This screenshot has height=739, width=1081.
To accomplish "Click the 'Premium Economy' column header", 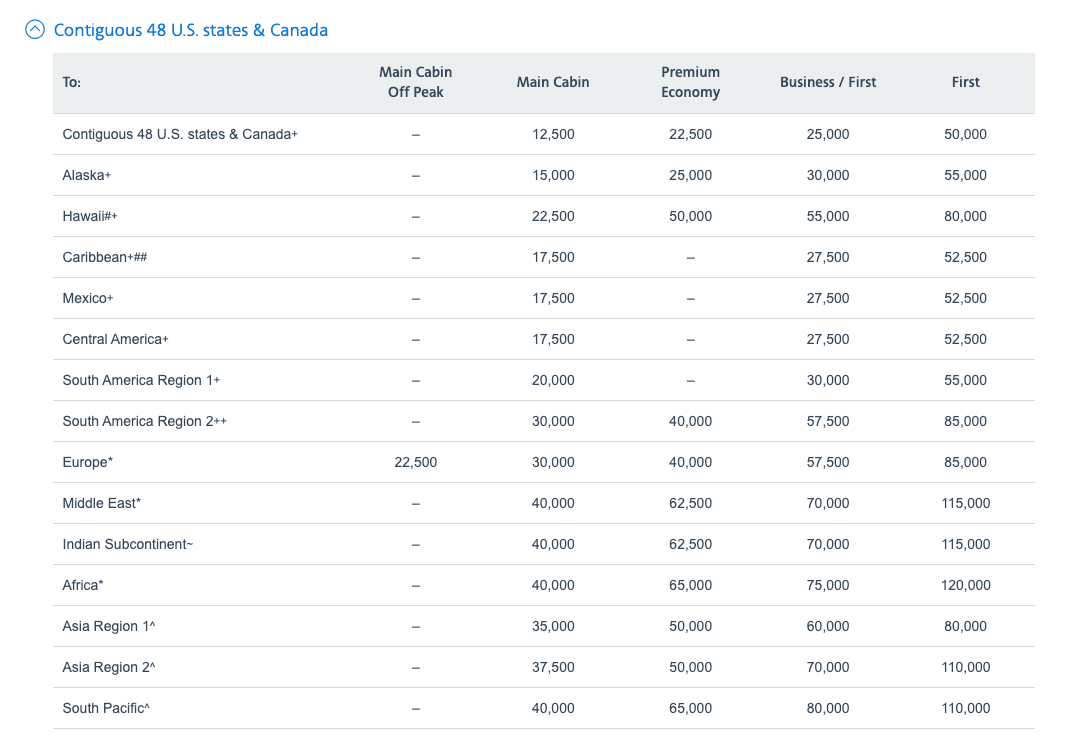I will click(x=690, y=82).
